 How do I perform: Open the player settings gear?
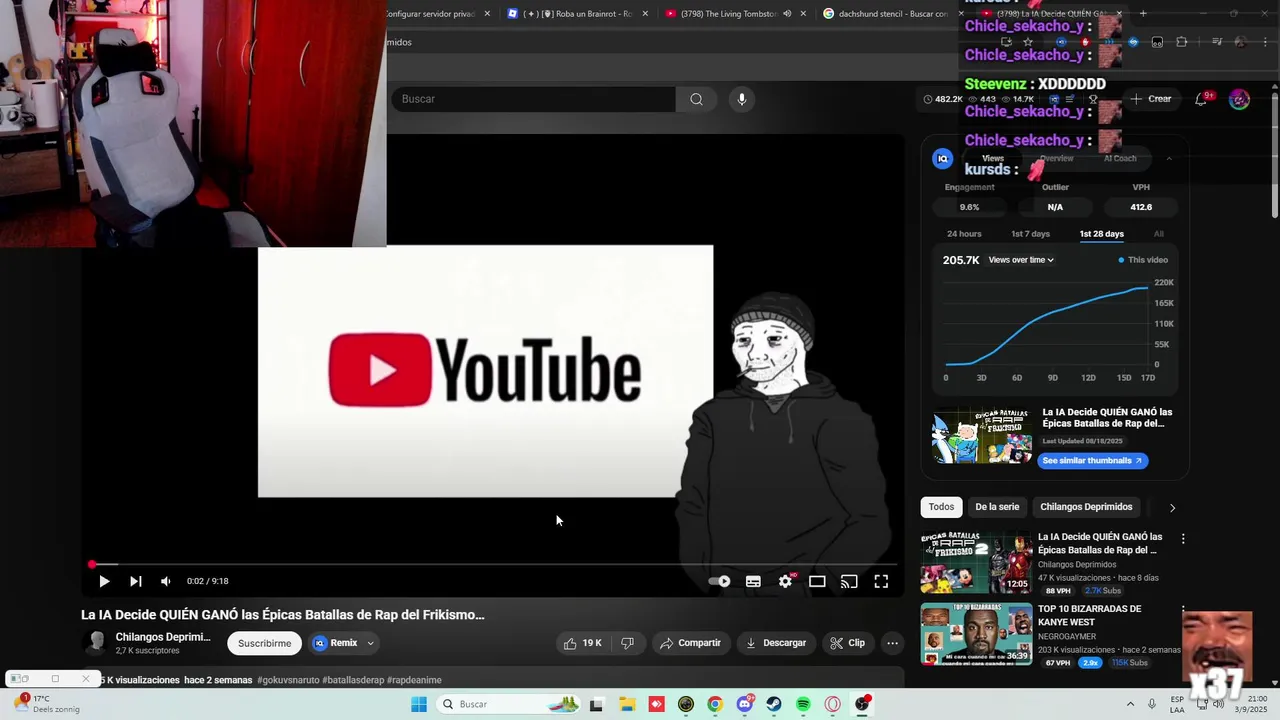coord(786,581)
